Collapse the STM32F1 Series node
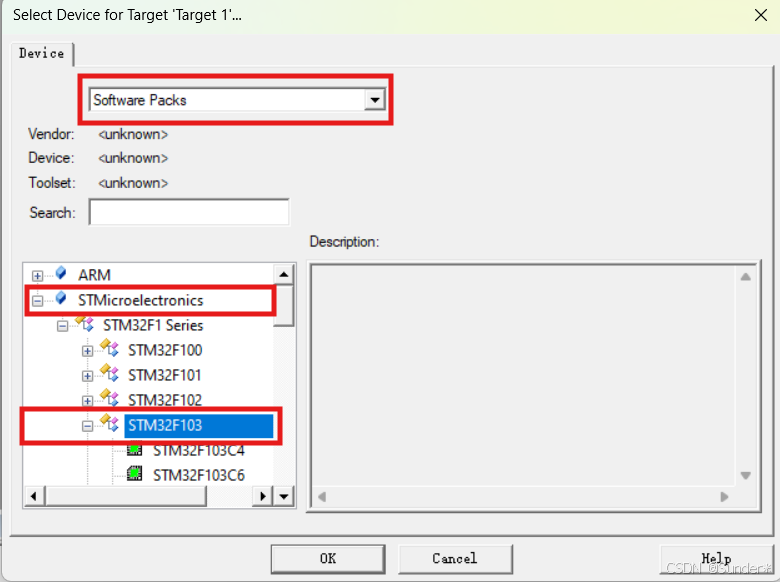The image size is (780, 582). pos(62,326)
